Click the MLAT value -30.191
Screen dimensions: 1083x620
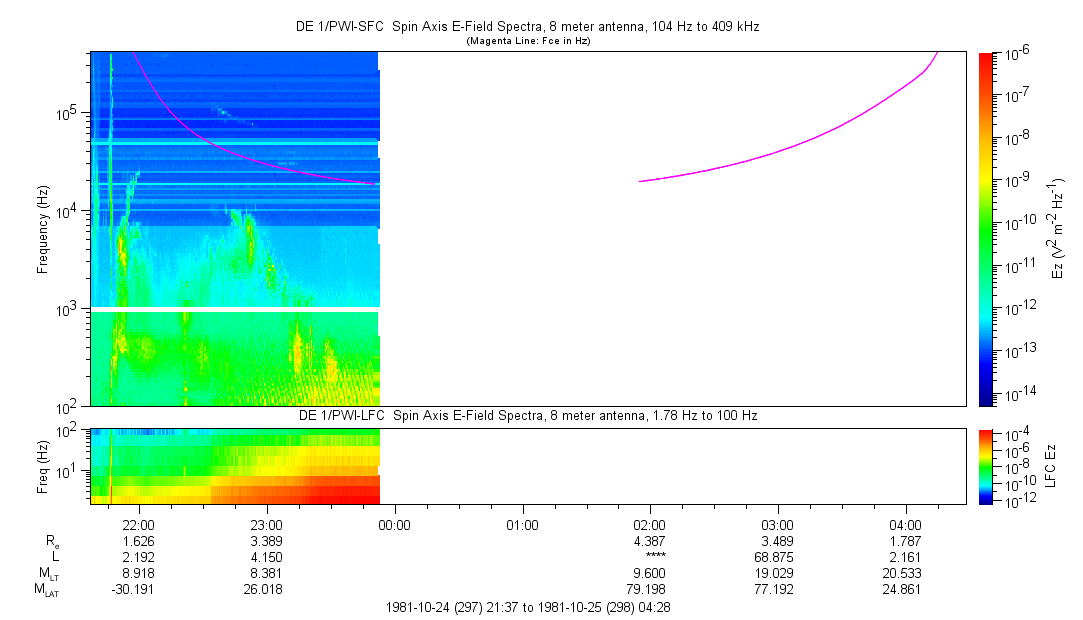tap(138, 590)
